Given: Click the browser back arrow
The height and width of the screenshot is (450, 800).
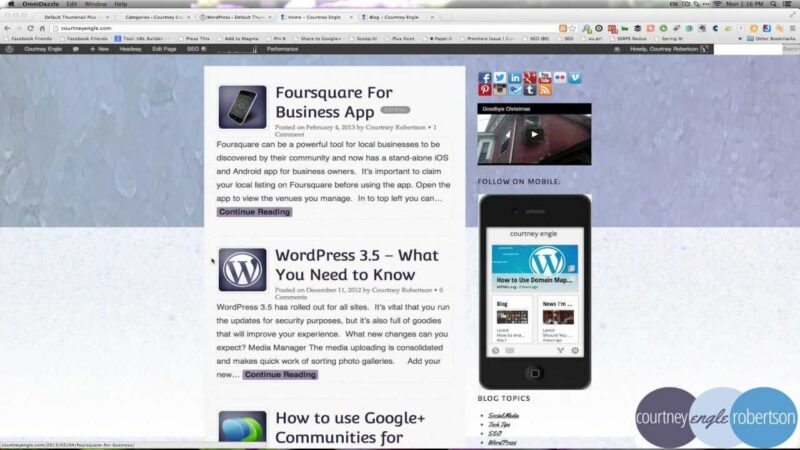Looking at the screenshot, I should click(x=7, y=28).
